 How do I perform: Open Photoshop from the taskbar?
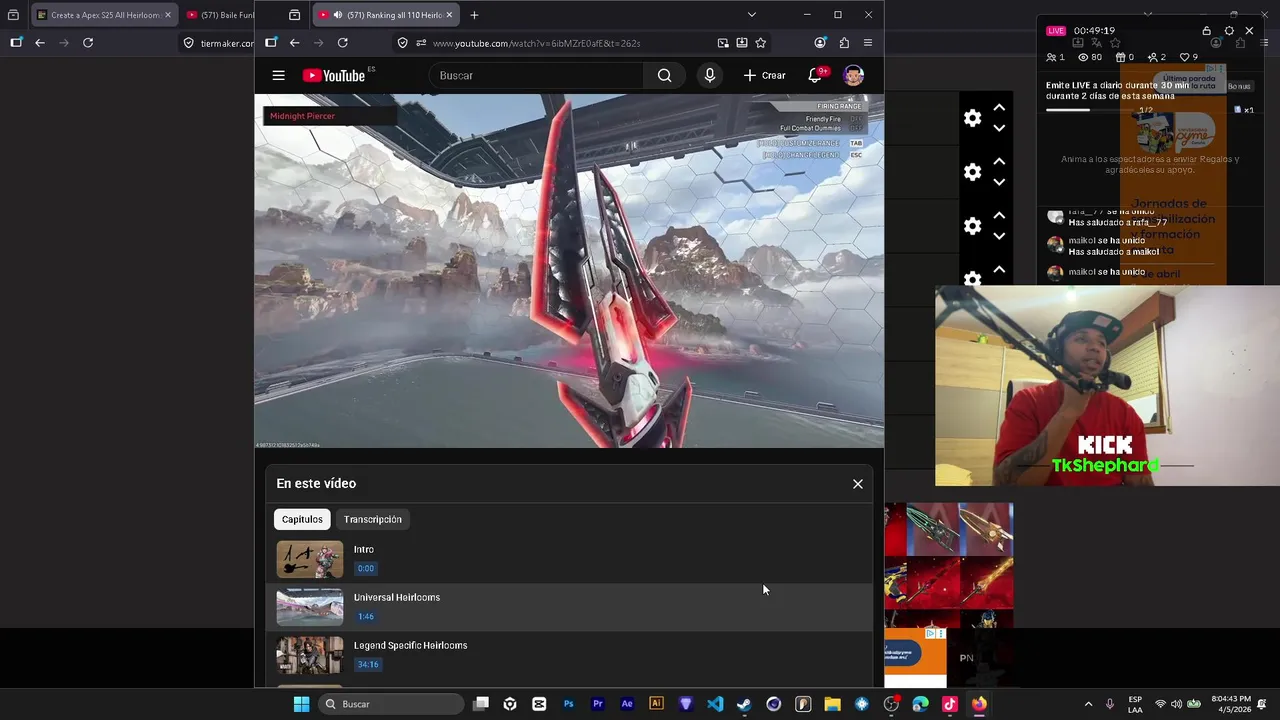tap(568, 704)
